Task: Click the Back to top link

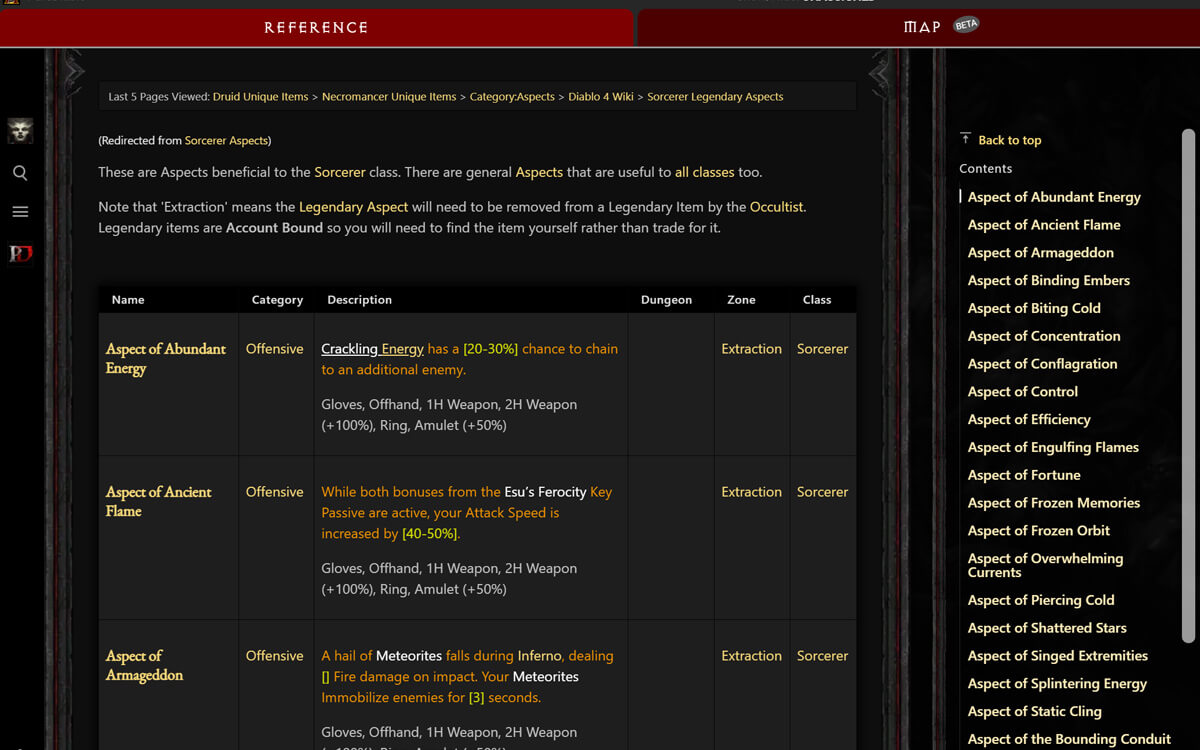Action: (1009, 140)
